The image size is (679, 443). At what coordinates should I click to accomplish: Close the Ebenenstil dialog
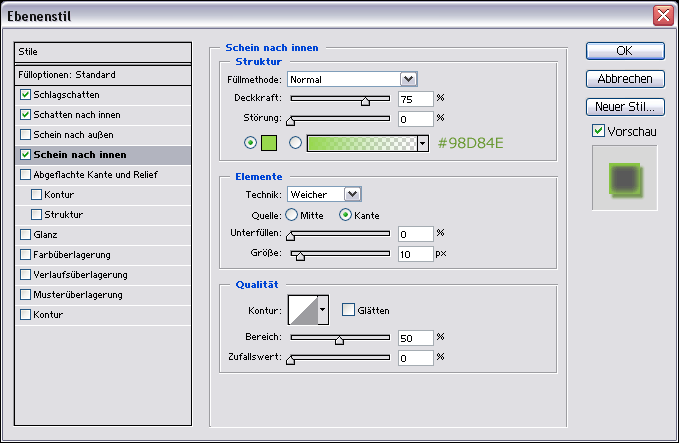point(663,16)
